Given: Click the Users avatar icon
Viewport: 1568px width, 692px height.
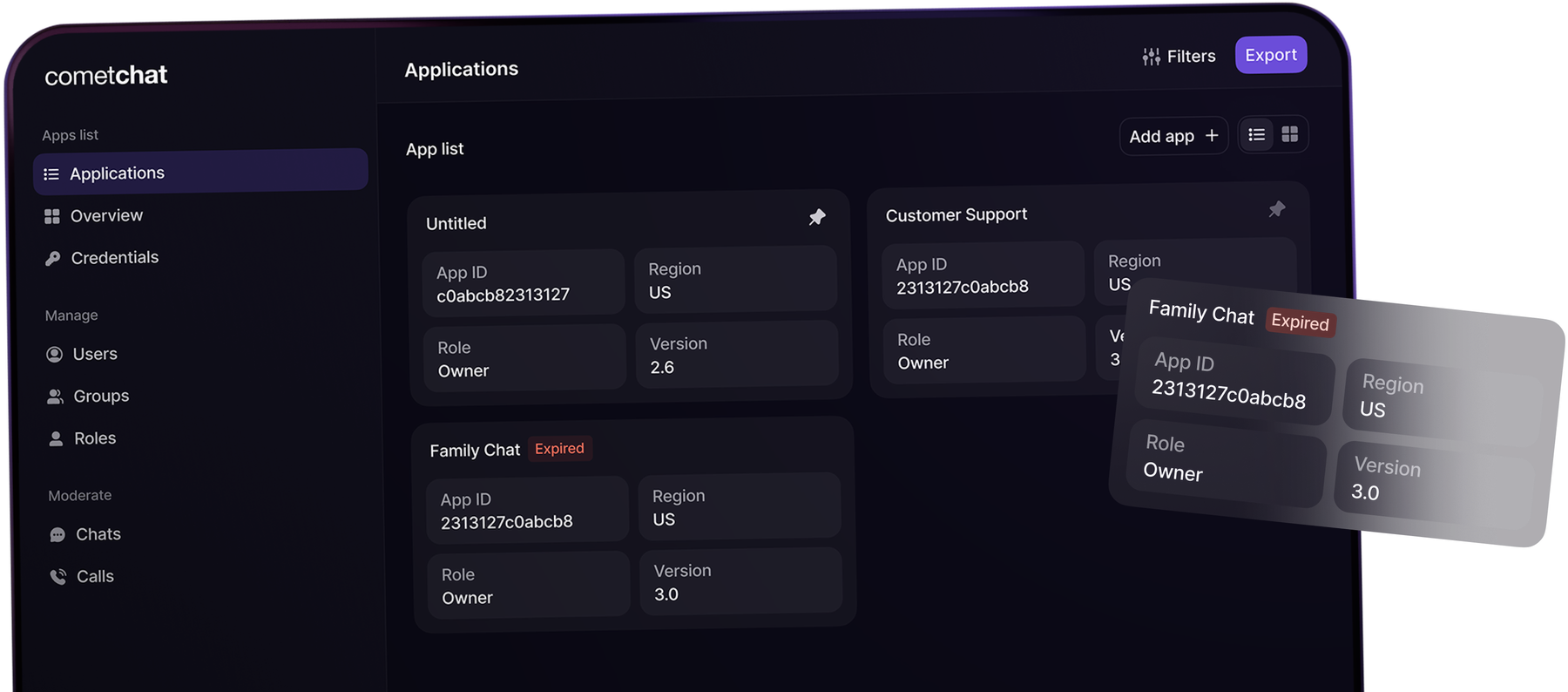Looking at the screenshot, I should [x=54, y=354].
